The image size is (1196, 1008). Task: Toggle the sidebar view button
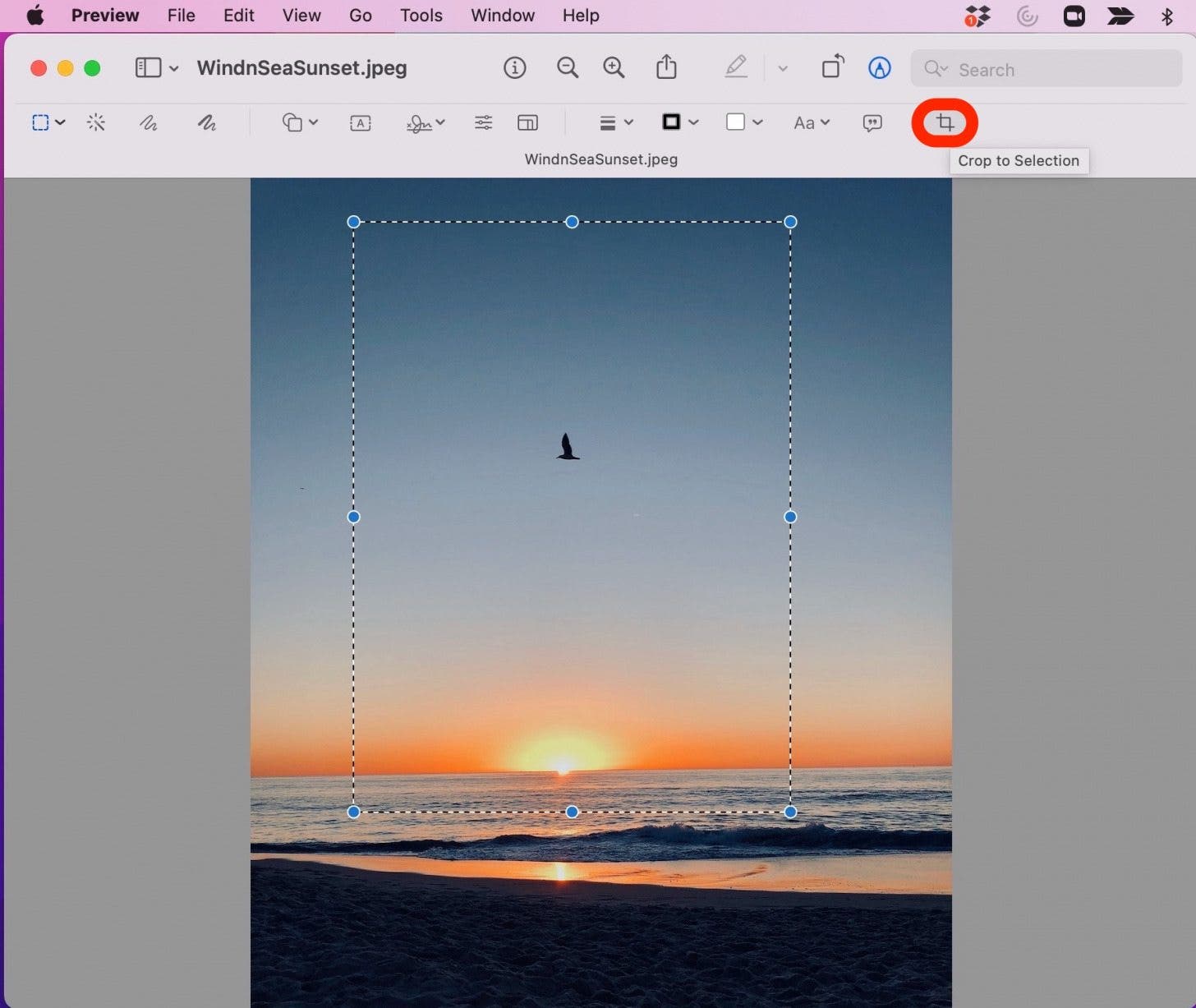148,68
